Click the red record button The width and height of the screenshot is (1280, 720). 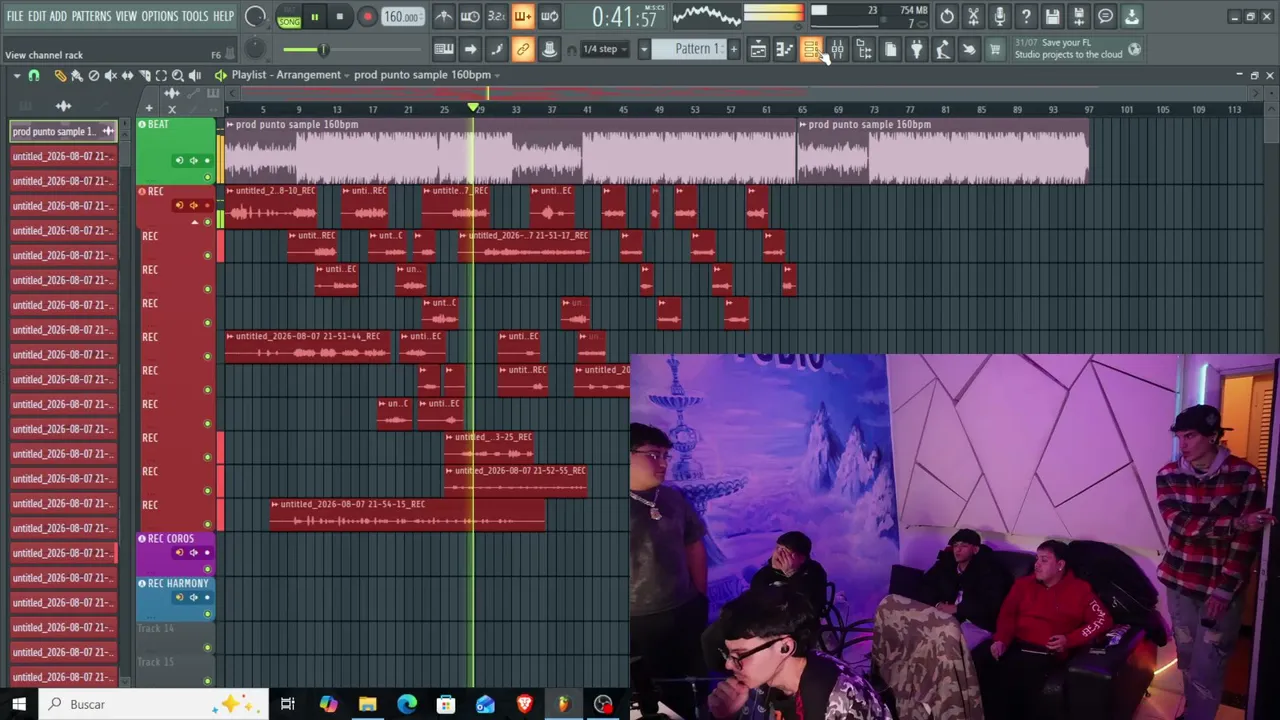click(367, 16)
